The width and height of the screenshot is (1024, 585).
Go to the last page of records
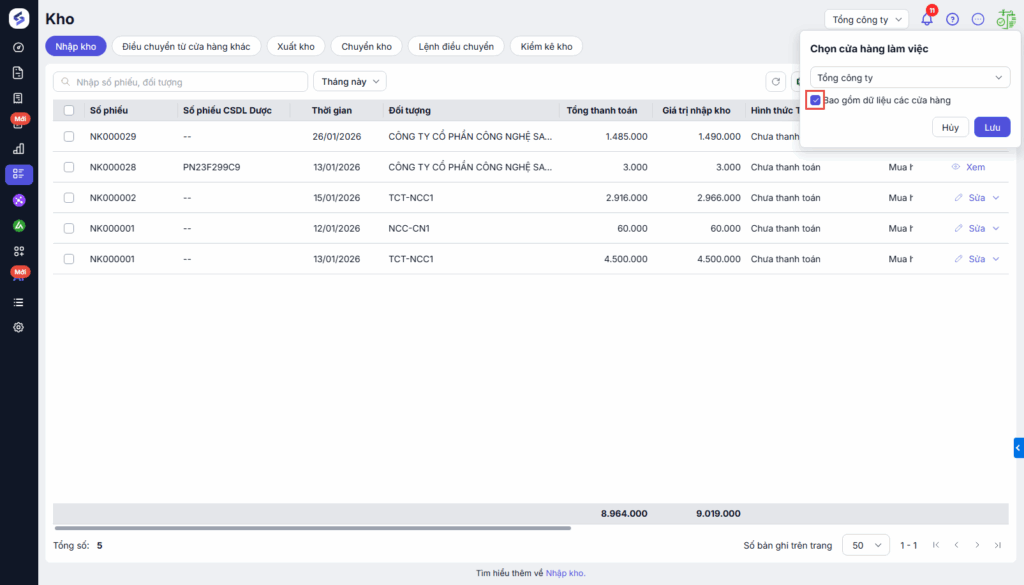coord(997,545)
